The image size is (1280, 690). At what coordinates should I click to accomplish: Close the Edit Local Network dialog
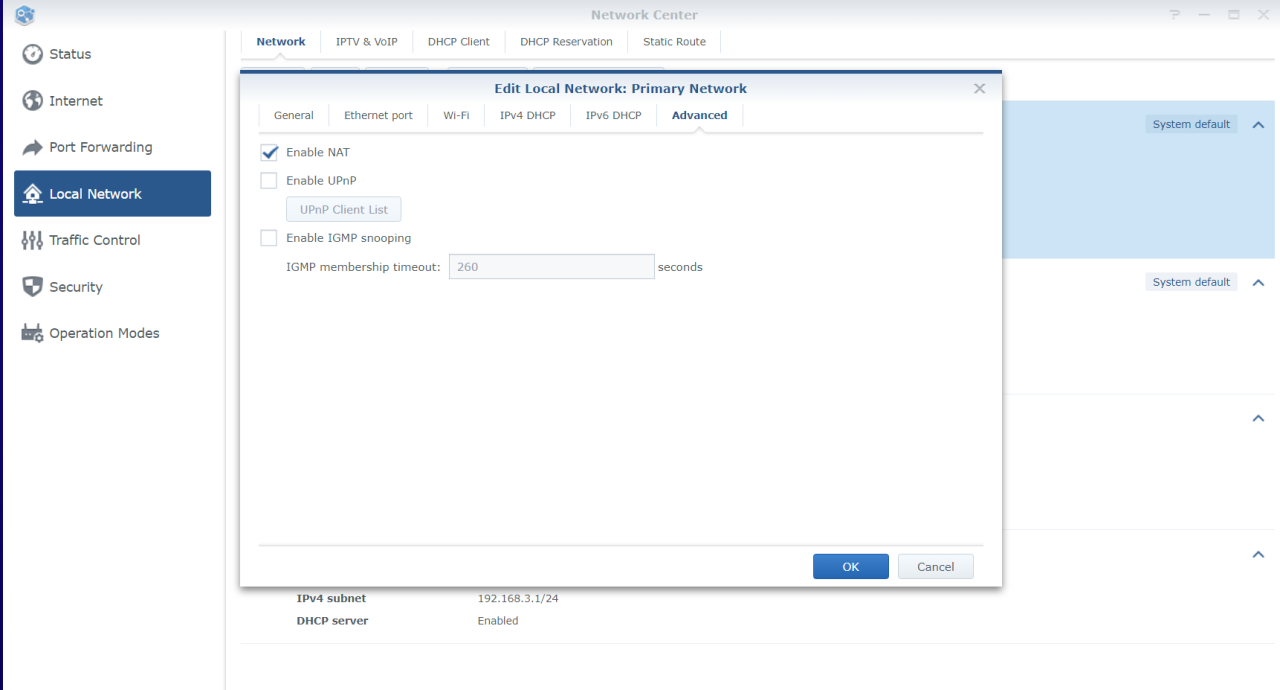point(979,89)
